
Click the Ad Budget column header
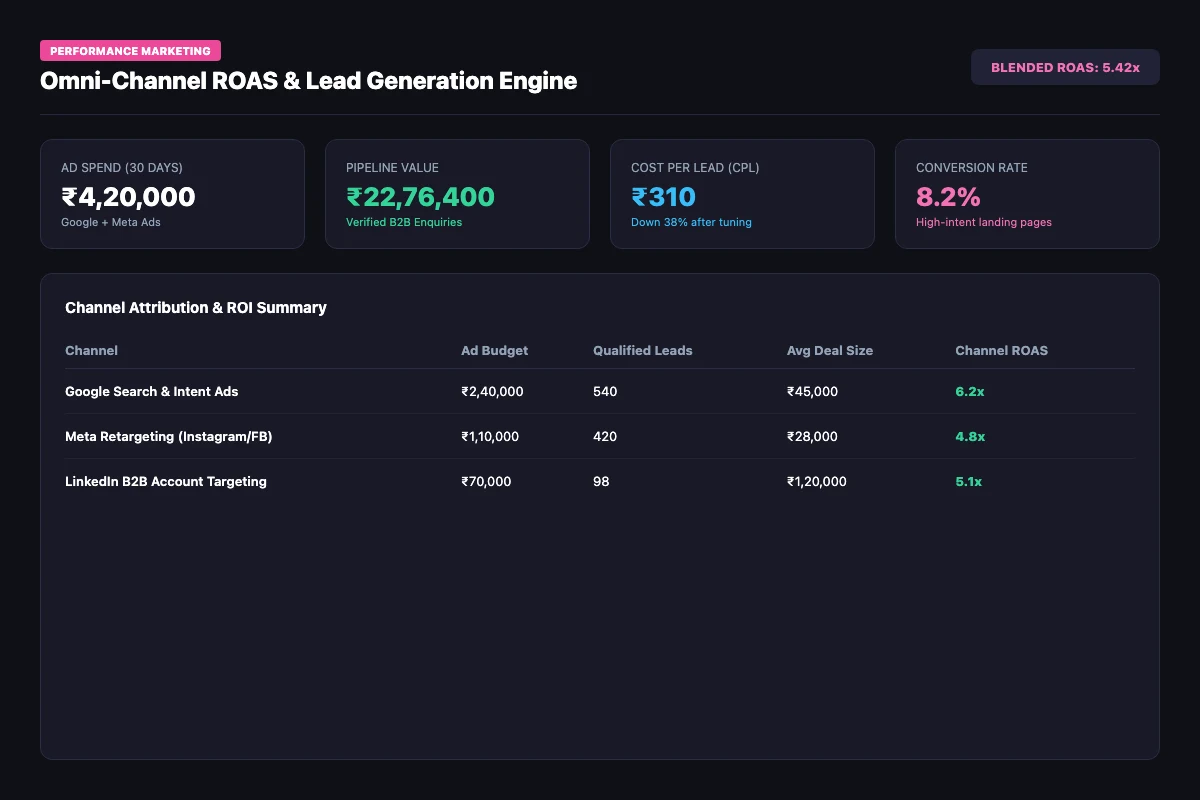coord(494,351)
